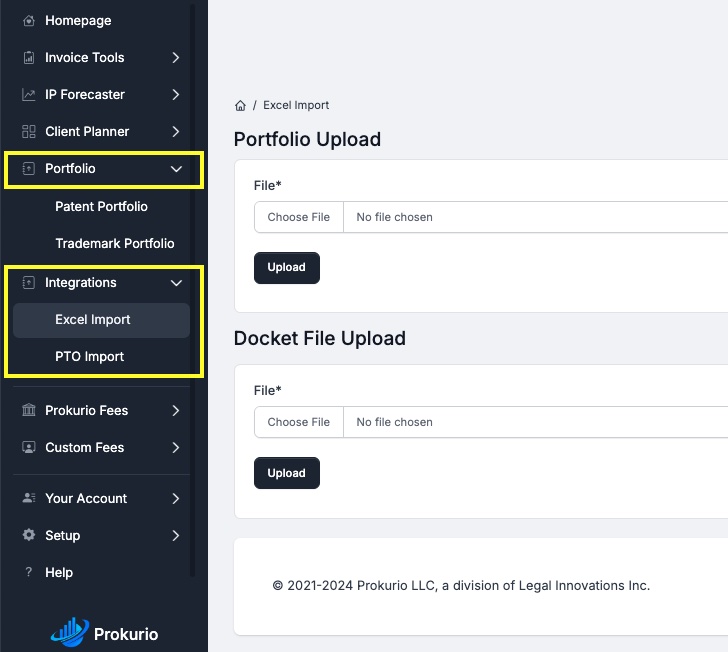This screenshot has height=652, width=728.
Task: Click the Invoice Tools label
Action: coord(84,58)
